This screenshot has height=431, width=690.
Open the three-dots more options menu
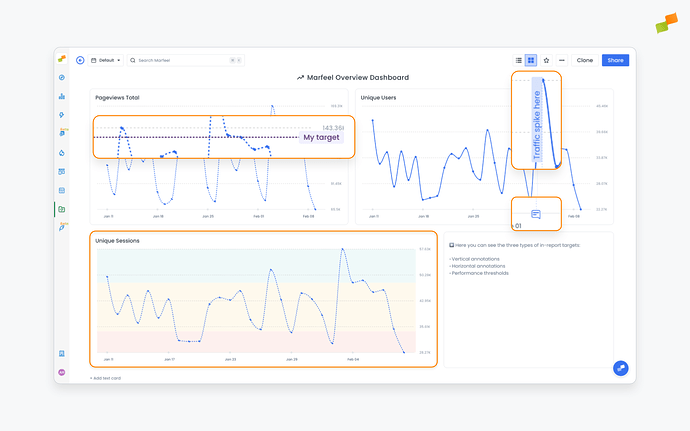click(562, 60)
